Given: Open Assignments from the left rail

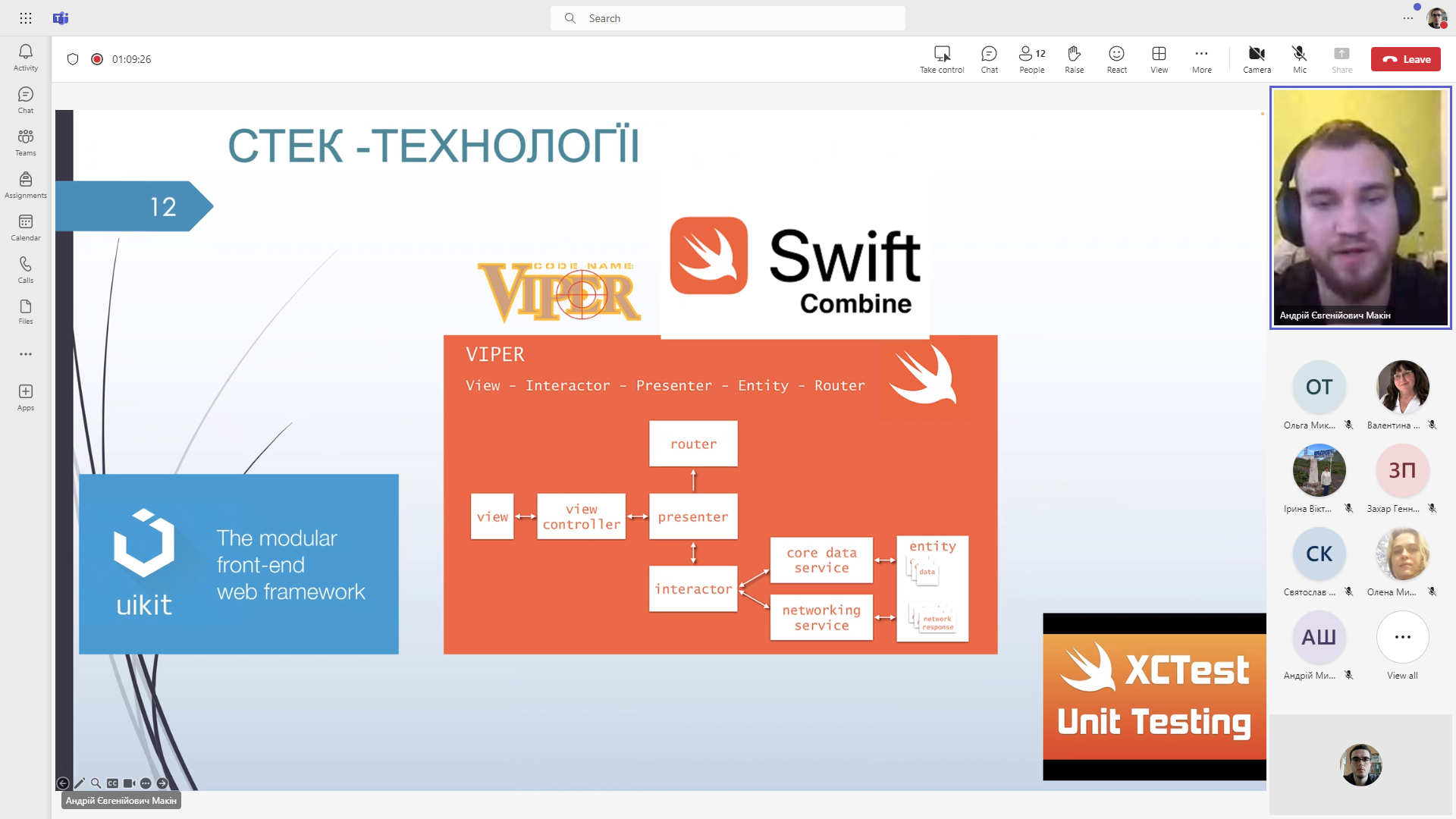Looking at the screenshot, I should 25,184.
